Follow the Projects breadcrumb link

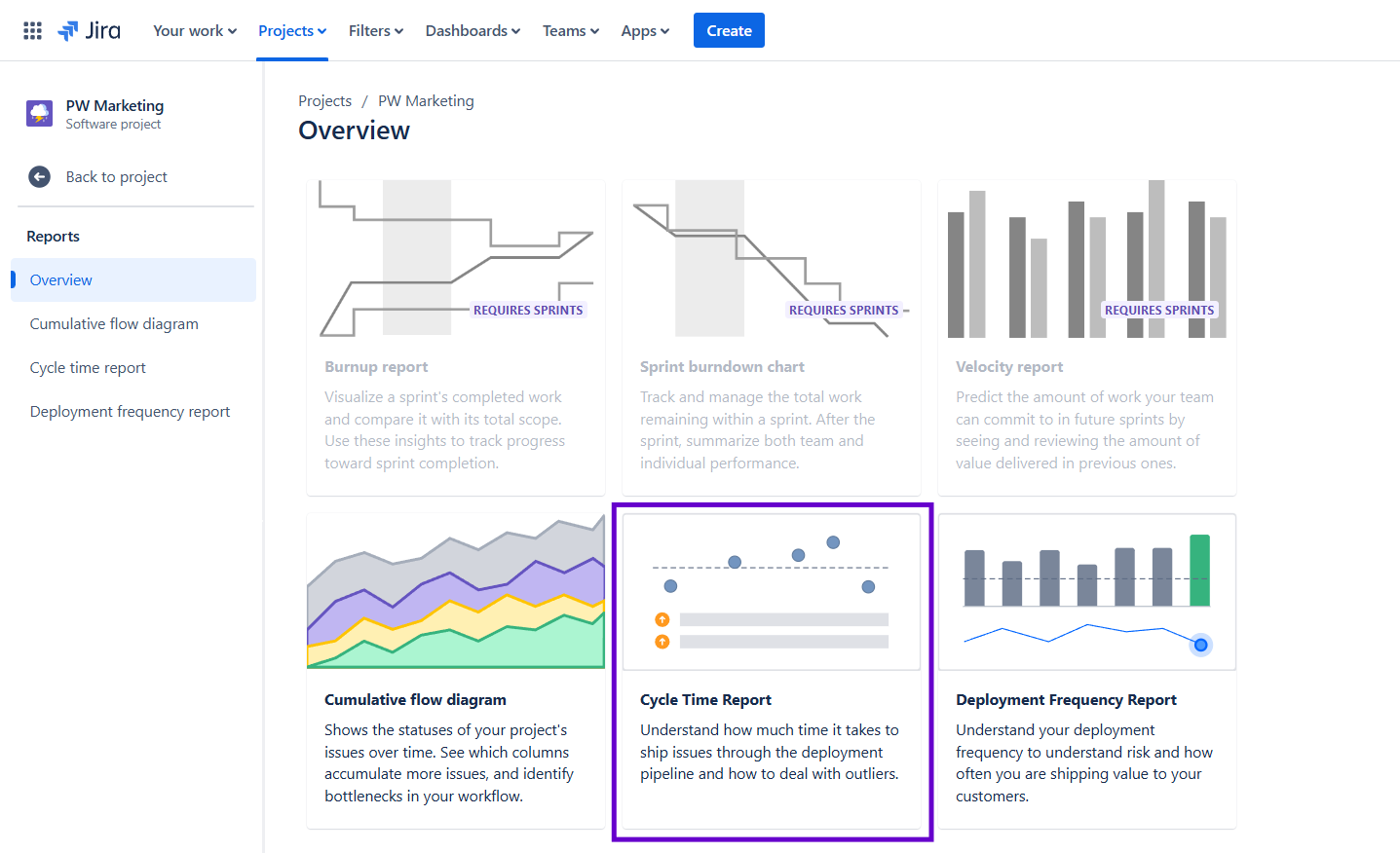click(x=324, y=100)
